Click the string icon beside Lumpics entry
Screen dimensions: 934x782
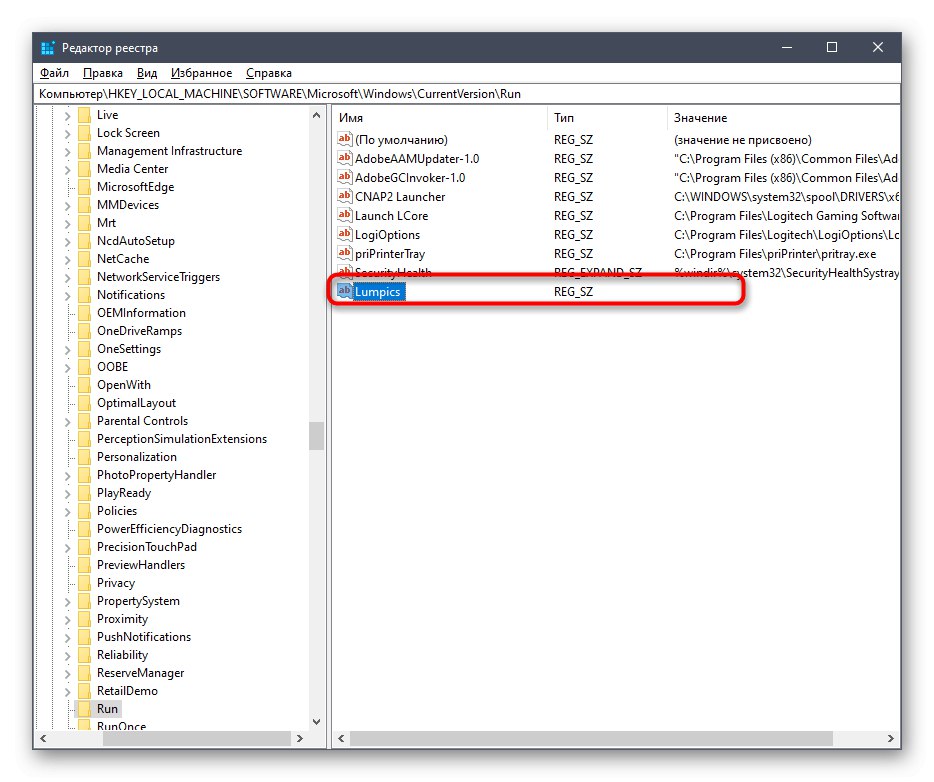pyautogui.click(x=344, y=291)
